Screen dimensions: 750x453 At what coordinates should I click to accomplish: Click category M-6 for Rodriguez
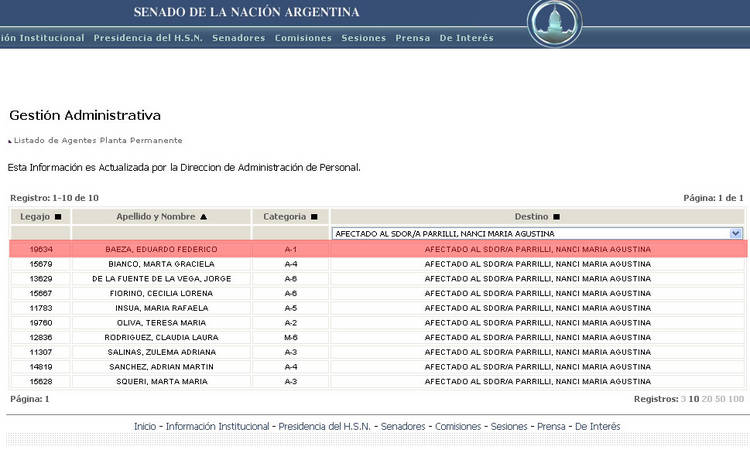(290, 337)
